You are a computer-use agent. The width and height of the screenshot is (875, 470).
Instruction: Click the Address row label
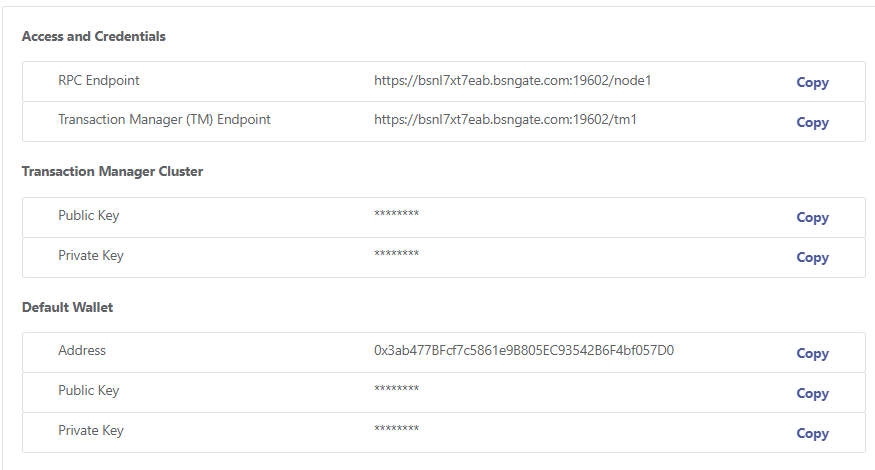[81, 351]
